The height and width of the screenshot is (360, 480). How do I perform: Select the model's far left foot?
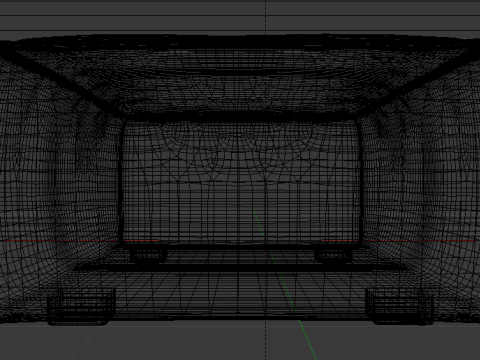pyautogui.click(x=148, y=255)
